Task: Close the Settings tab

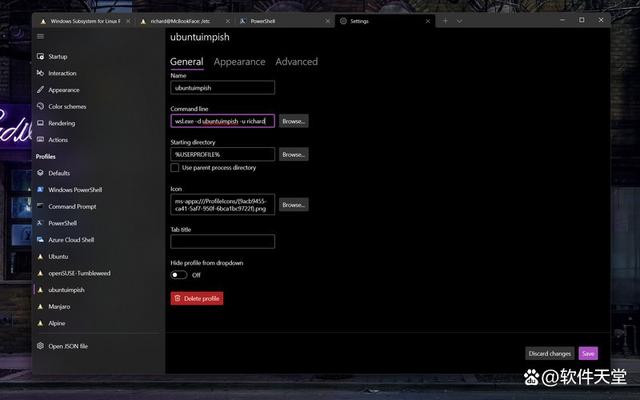Action: [x=428, y=21]
